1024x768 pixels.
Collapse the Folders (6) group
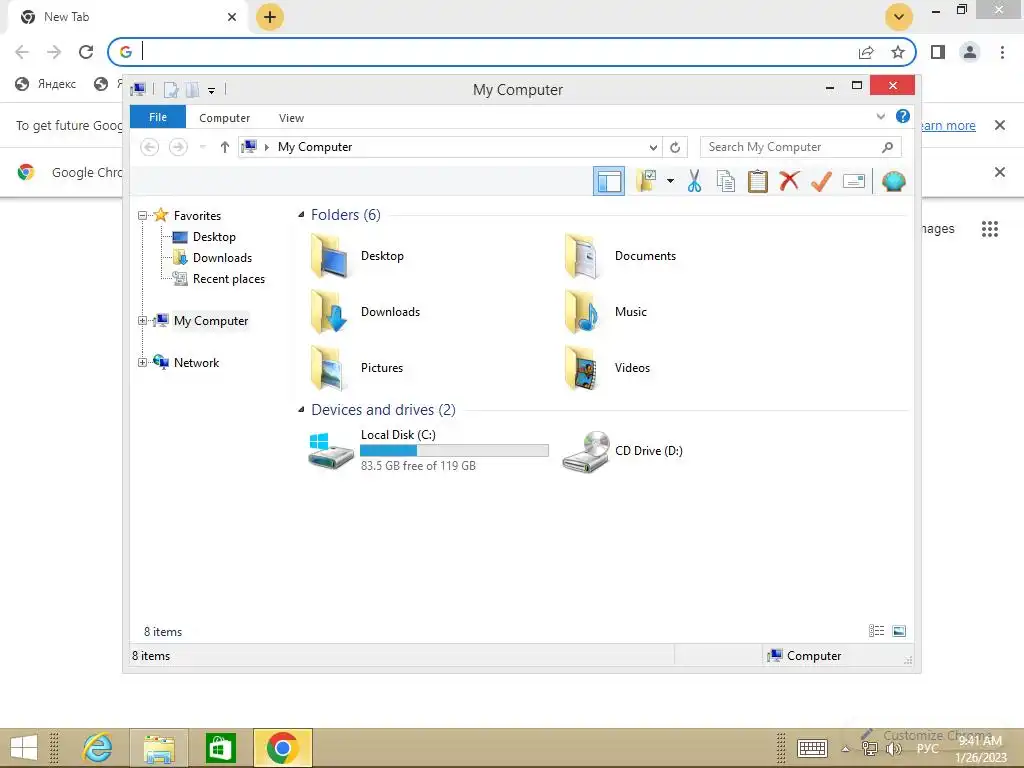301,215
